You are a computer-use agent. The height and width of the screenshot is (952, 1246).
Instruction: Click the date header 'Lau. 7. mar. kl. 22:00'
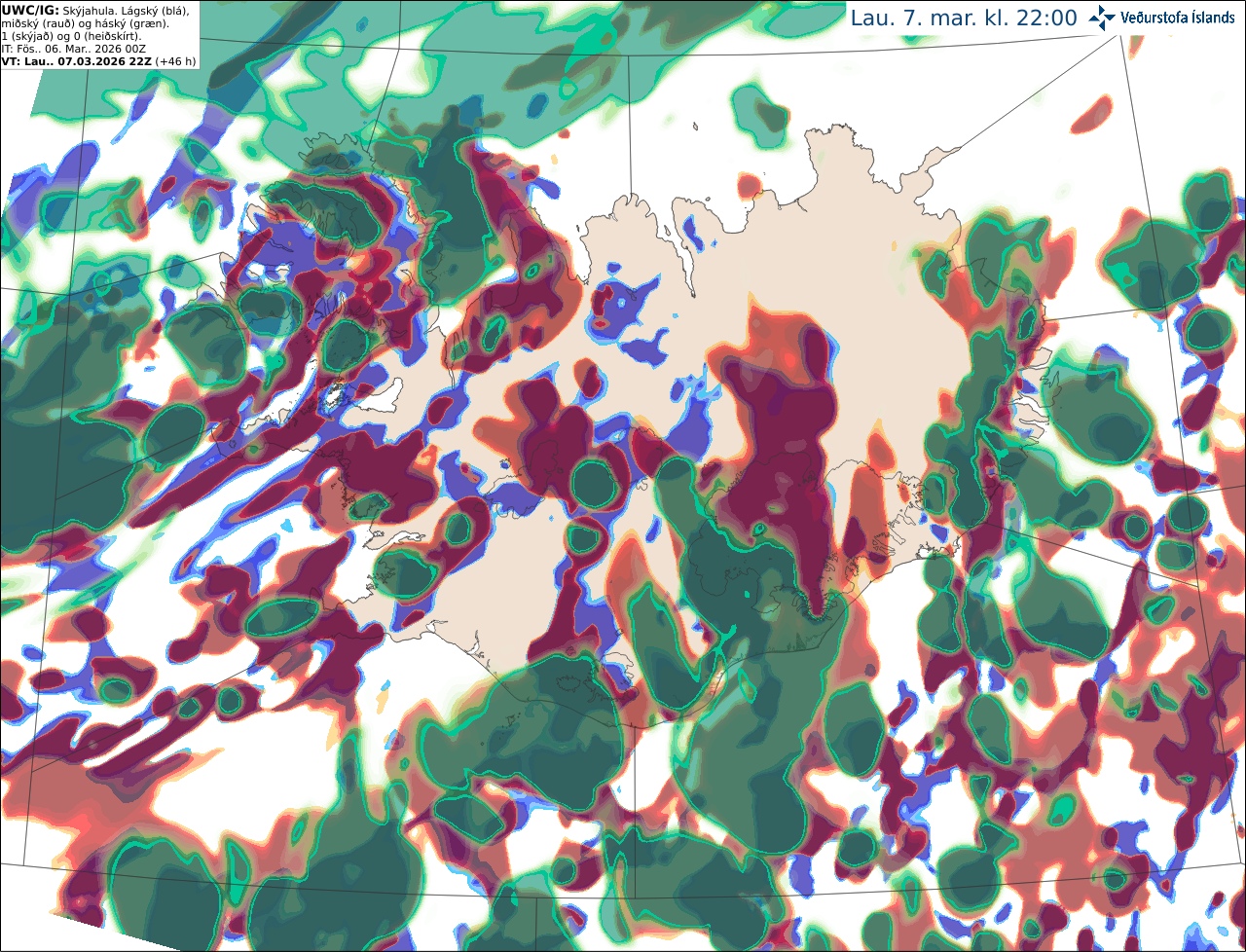tap(964, 18)
